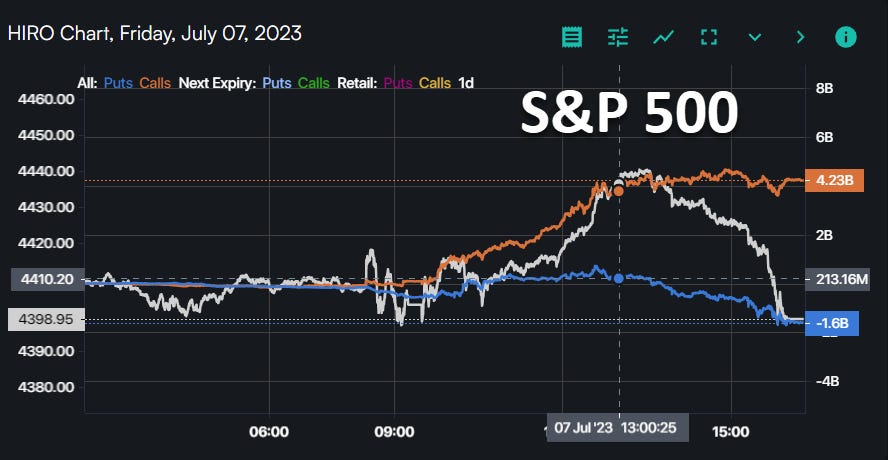Click the 4410.20 price label on the left axis
Screen dimensions: 888x460
[x=41, y=279]
